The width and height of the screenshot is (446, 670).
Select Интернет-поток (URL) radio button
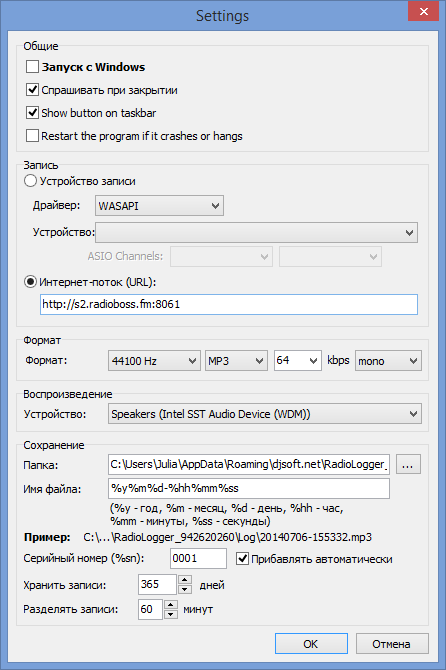point(30,282)
